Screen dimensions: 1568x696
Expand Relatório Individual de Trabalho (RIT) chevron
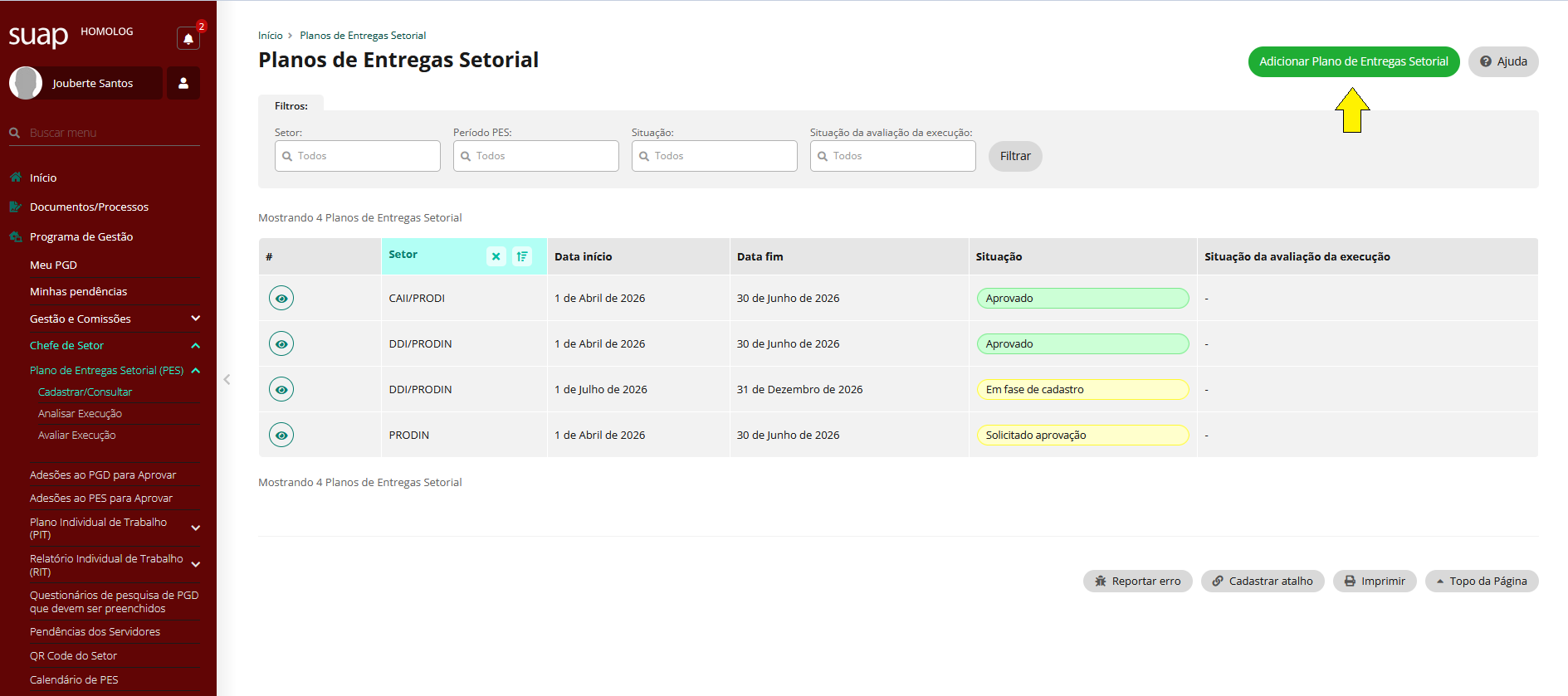pyautogui.click(x=196, y=564)
